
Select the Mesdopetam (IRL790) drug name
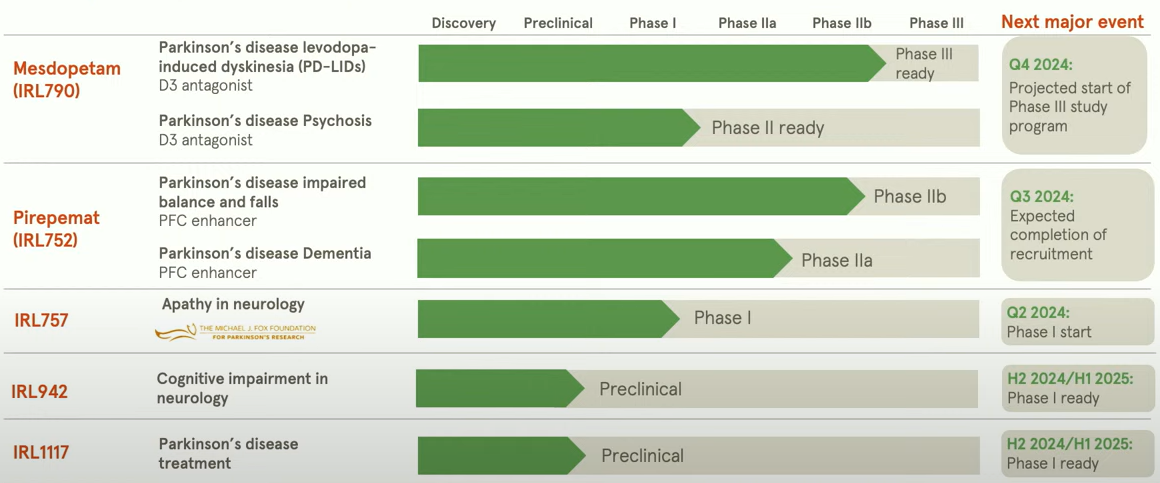(x=67, y=80)
